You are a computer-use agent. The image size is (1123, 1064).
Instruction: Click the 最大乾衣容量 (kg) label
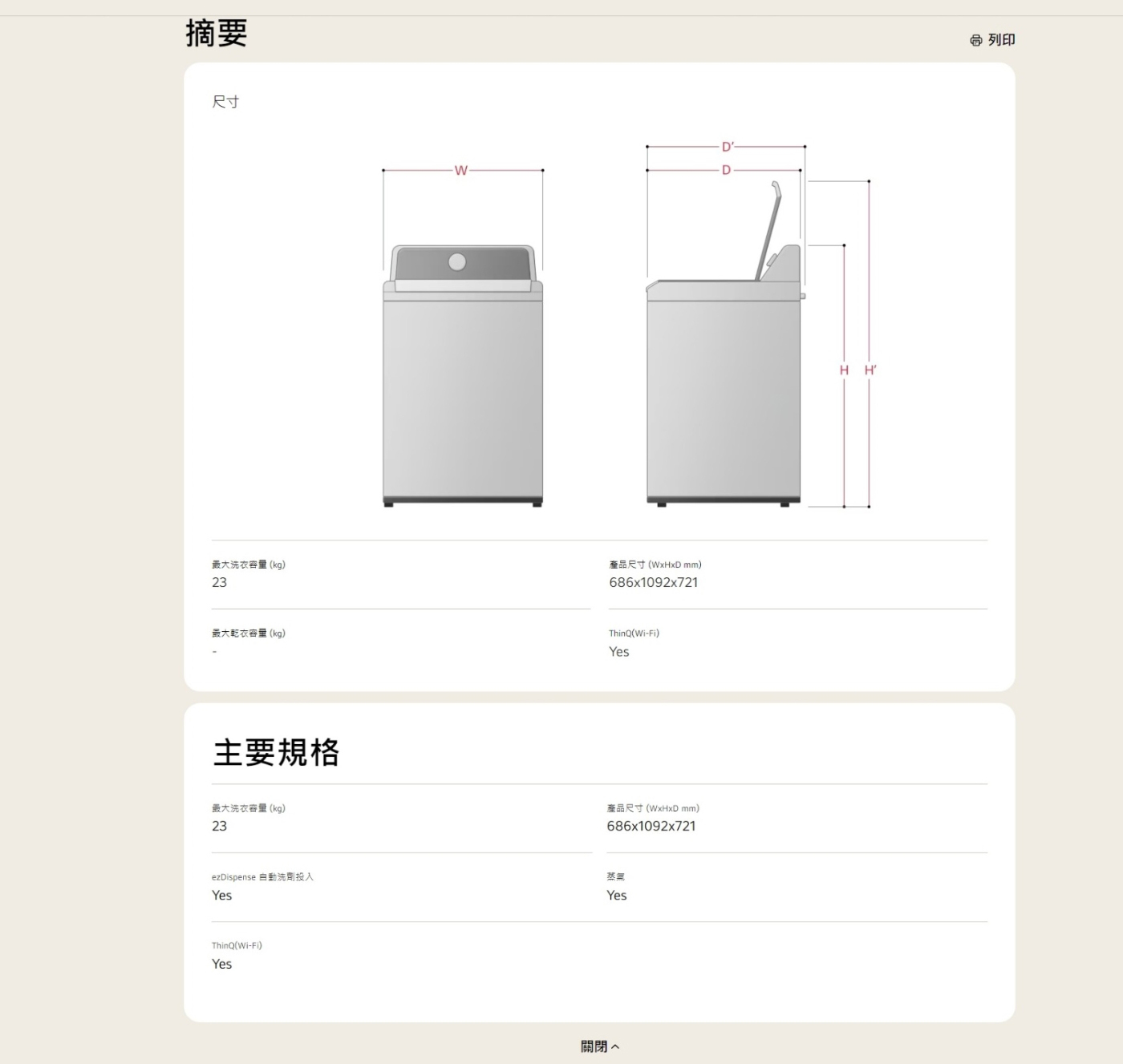[249, 633]
